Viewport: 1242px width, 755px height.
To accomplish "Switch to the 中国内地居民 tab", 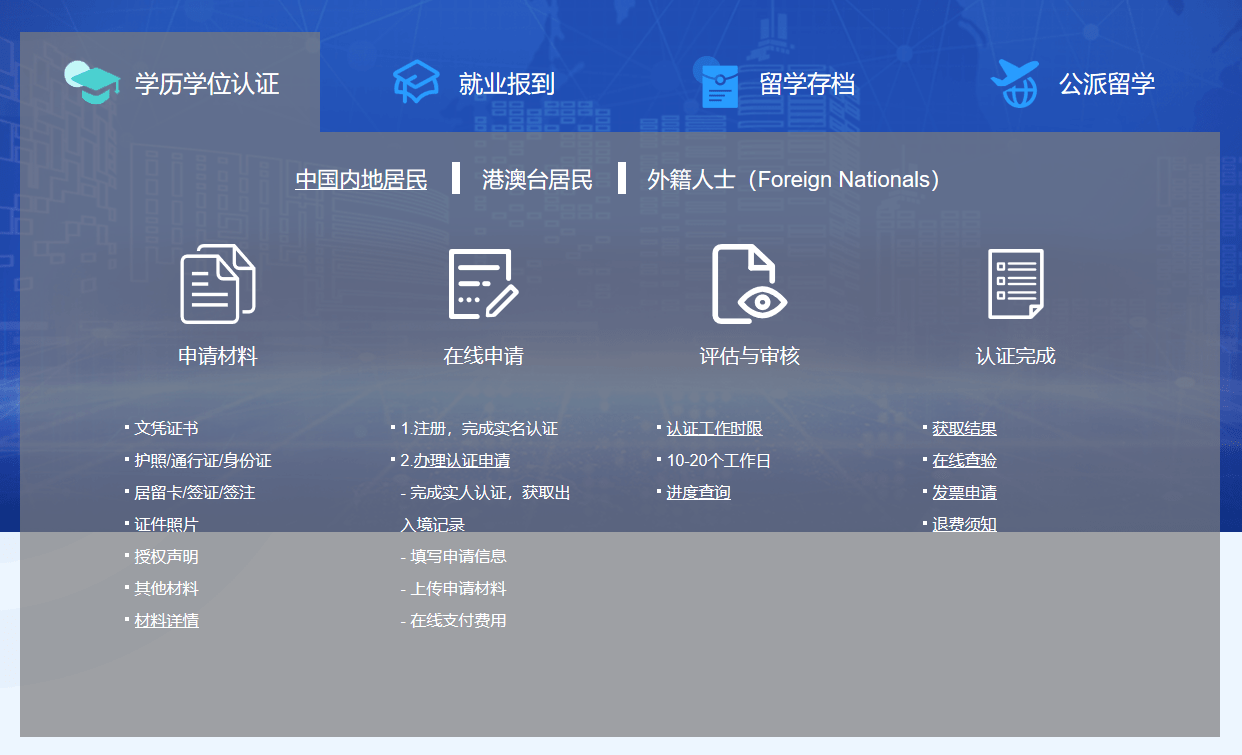I will (360, 179).
